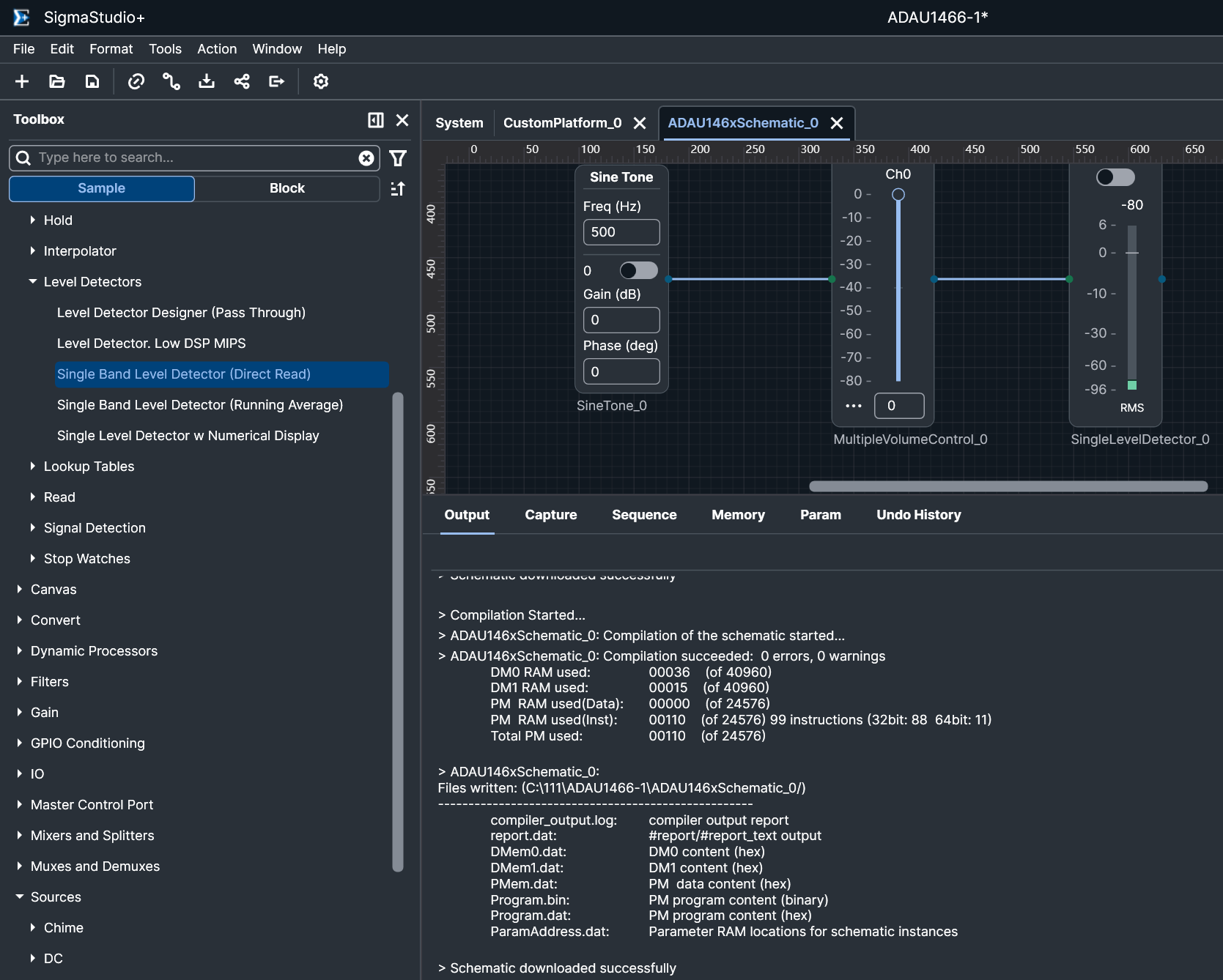Focus the toolbox search box

pyautogui.click(x=194, y=158)
